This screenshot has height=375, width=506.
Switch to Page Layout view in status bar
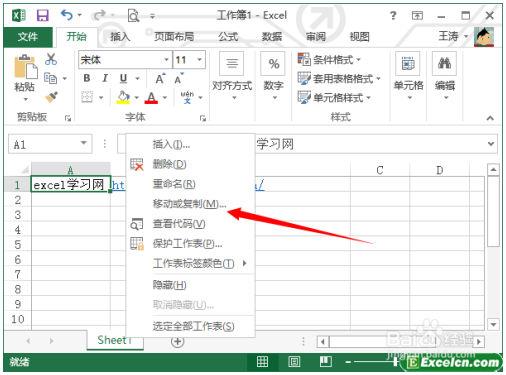(x=294, y=361)
